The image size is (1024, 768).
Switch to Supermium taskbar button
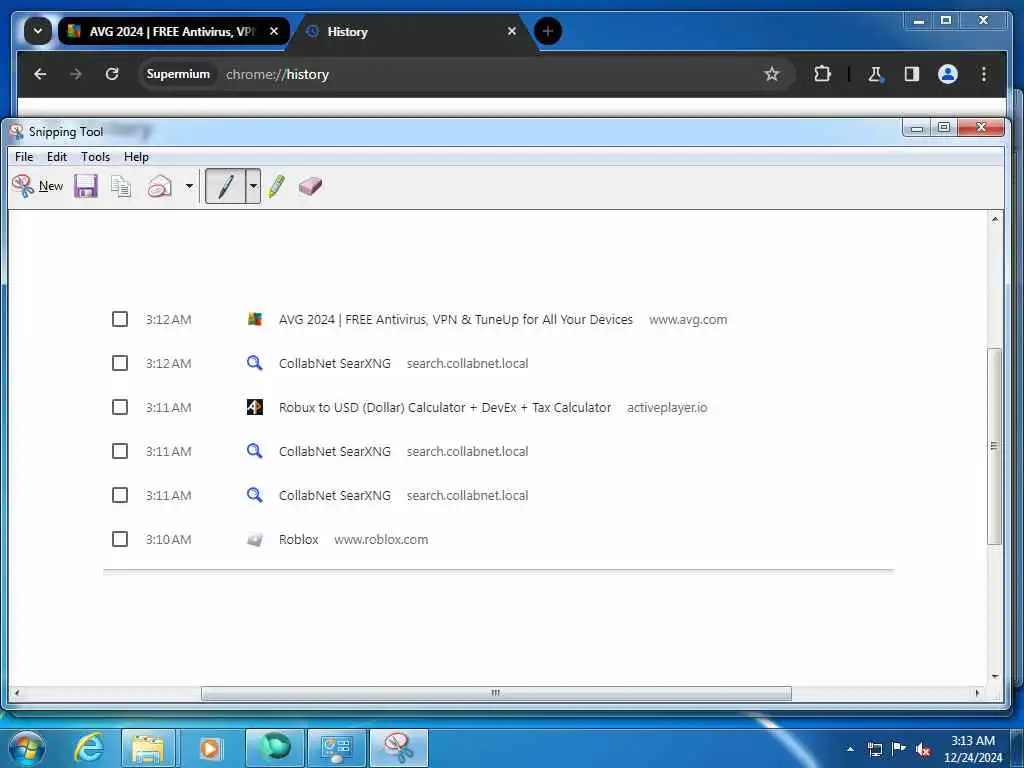(x=275, y=748)
